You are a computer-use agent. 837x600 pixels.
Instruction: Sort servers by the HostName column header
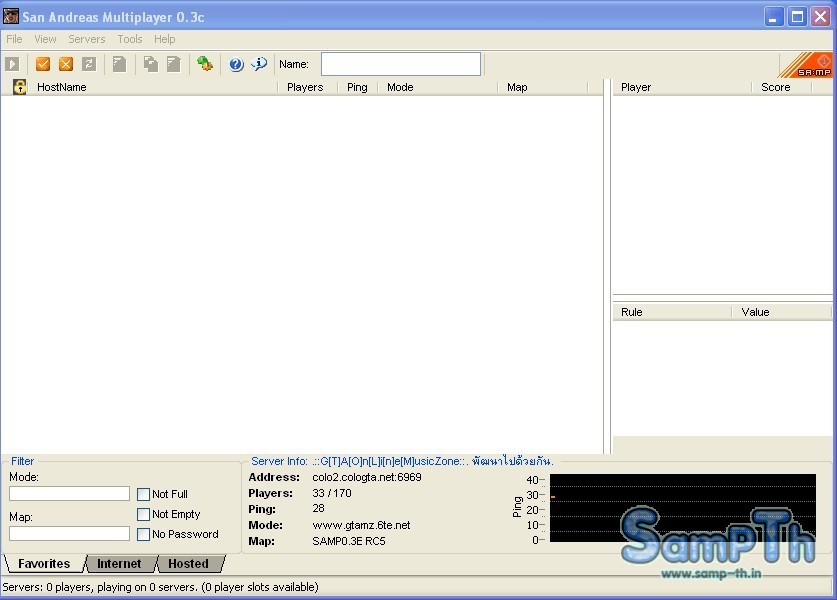coord(153,87)
